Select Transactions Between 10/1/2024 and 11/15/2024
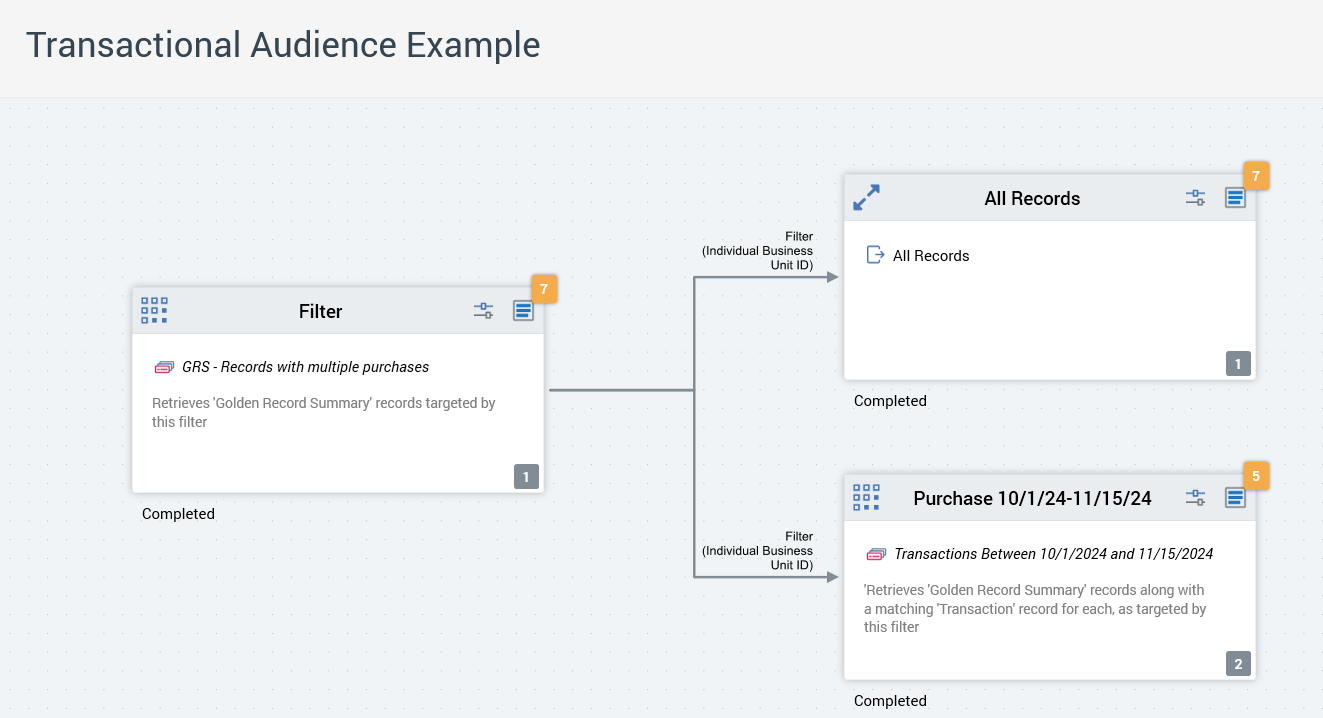This screenshot has height=718, width=1323. (1053, 554)
